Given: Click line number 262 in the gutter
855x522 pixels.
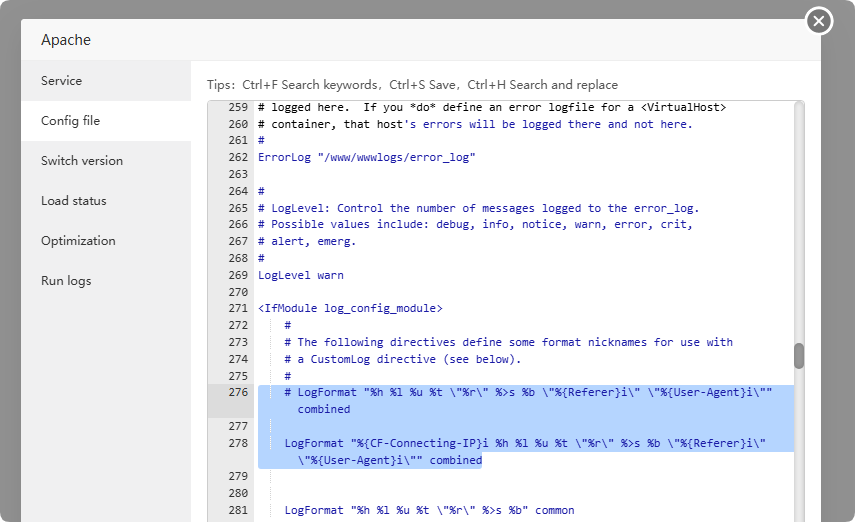Looking at the screenshot, I should tap(237, 158).
